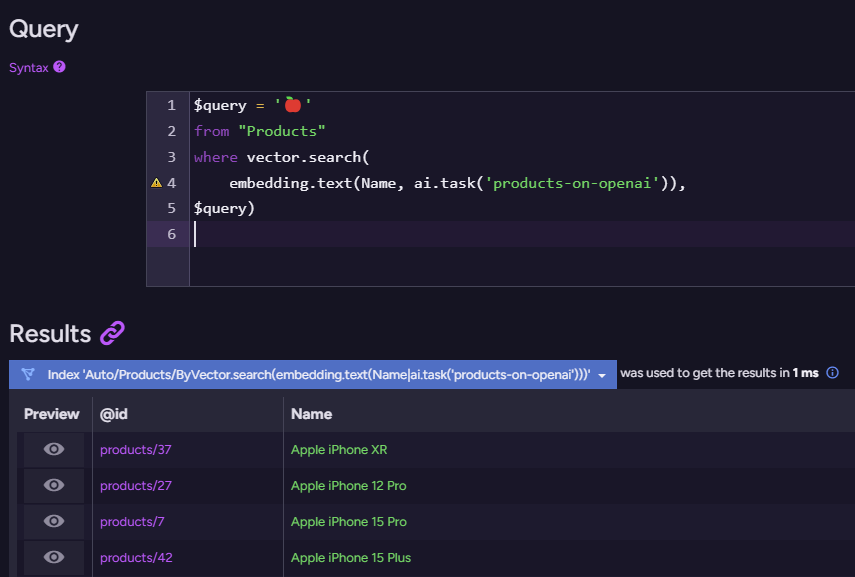Click the Syntax help question mark icon
855x577 pixels.
click(60, 67)
